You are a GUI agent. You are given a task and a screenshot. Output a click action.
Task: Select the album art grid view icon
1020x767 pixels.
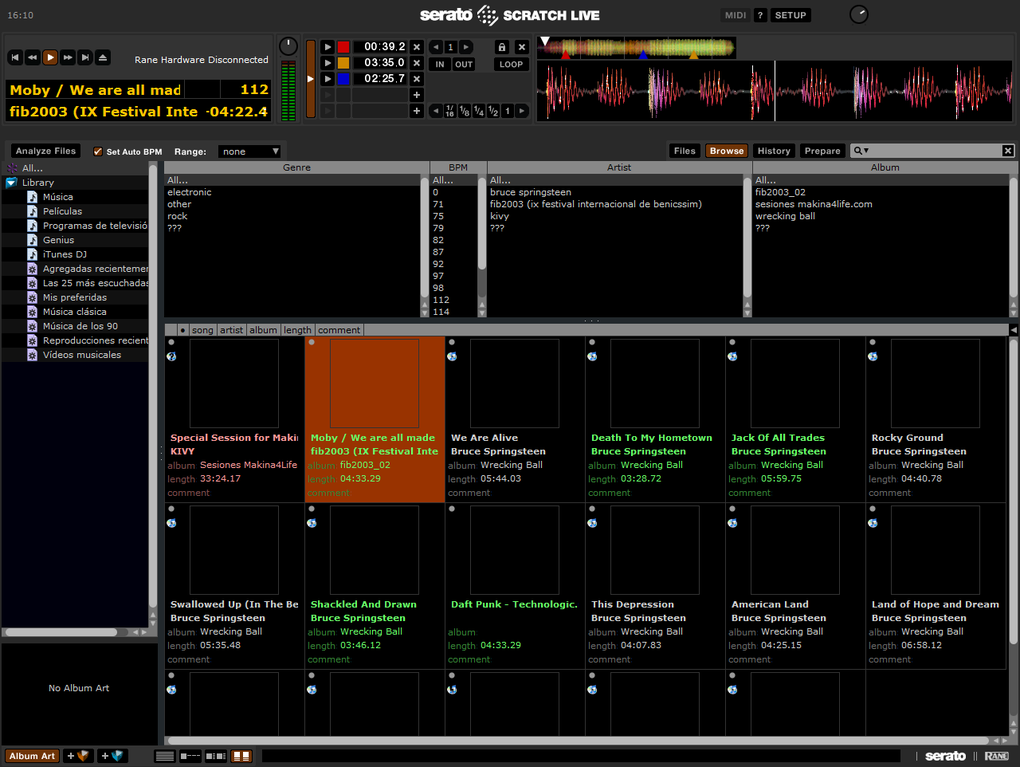click(241, 756)
